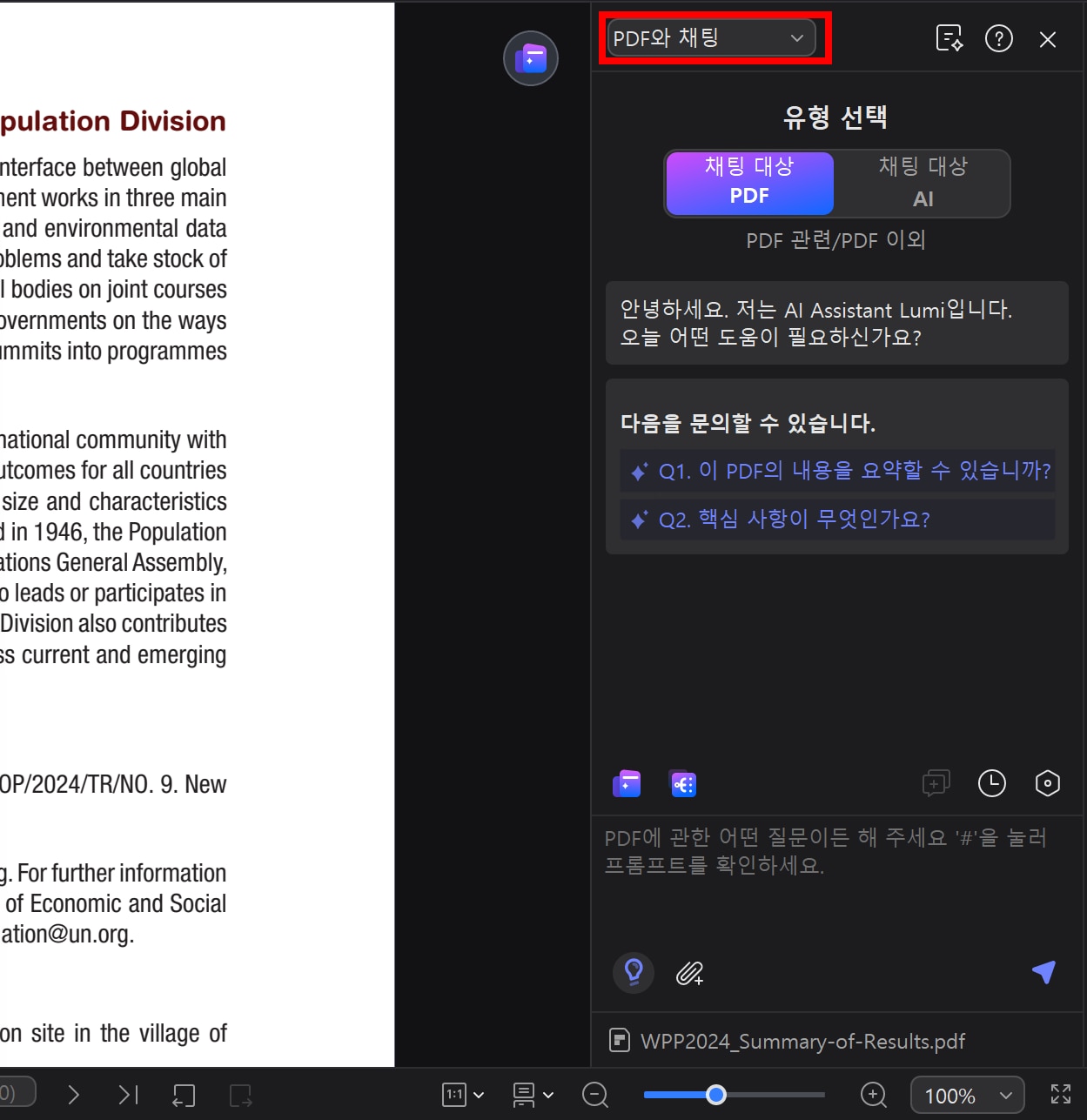Click the purple AI assistant icon above input
The image size is (1087, 1120).
[x=627, y=784]
